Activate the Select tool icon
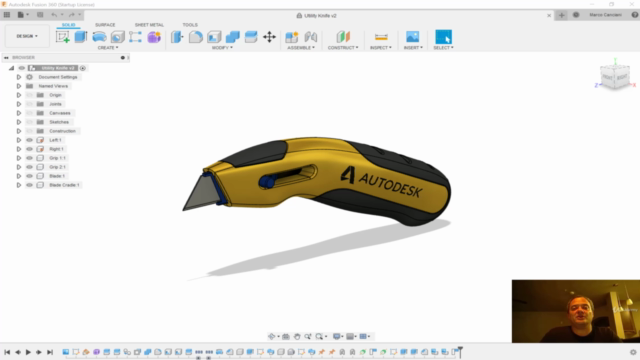 tap(443, 37)
